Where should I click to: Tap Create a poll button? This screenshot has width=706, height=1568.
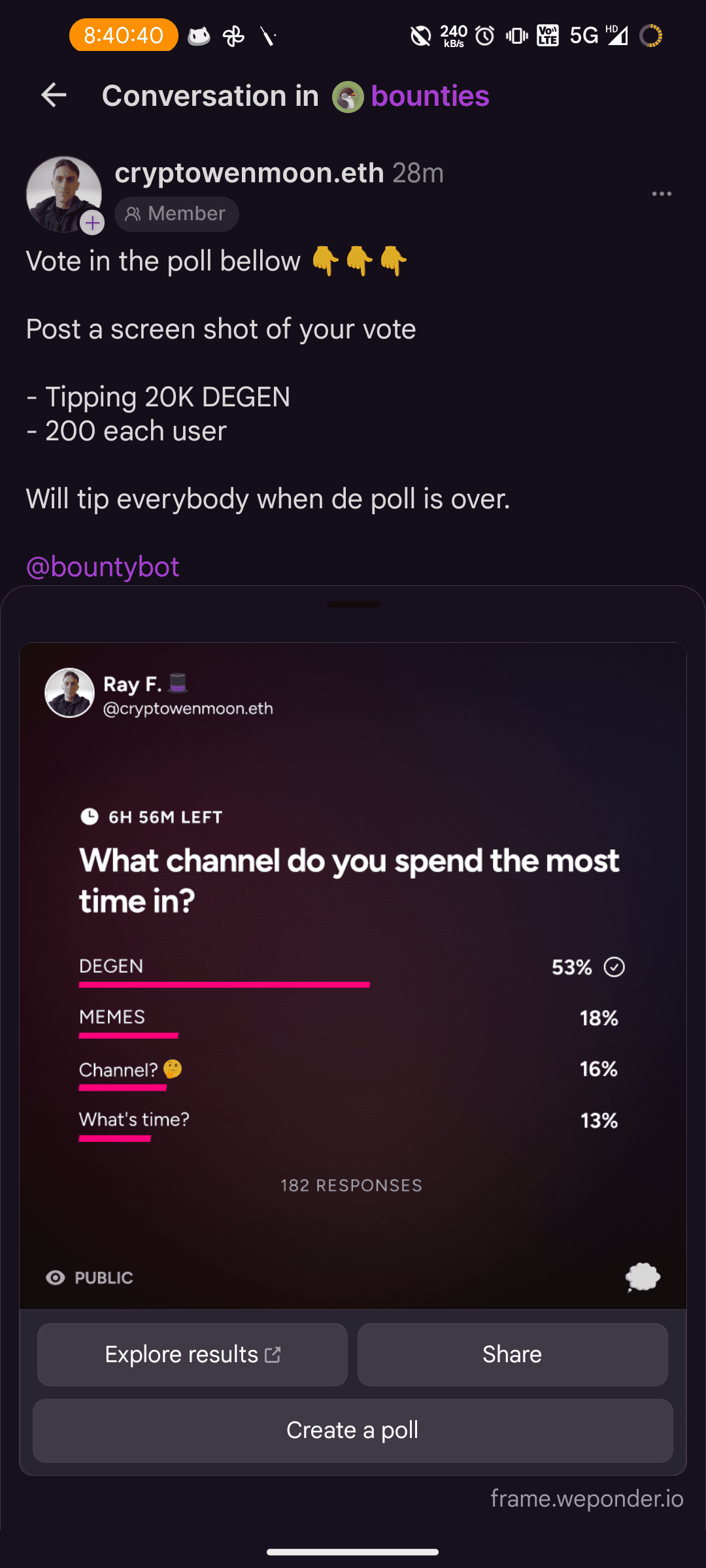[x=353, y=1431]
